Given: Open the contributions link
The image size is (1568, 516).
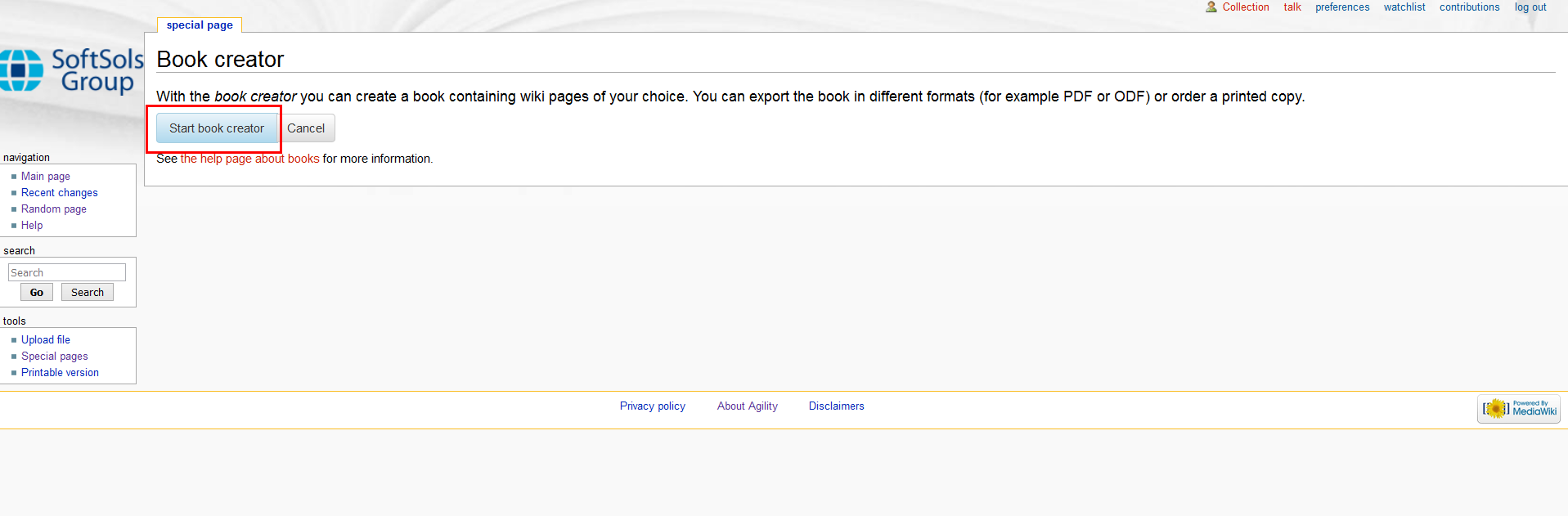Looking at the screenshot, I should click(x=1469, y=7).
